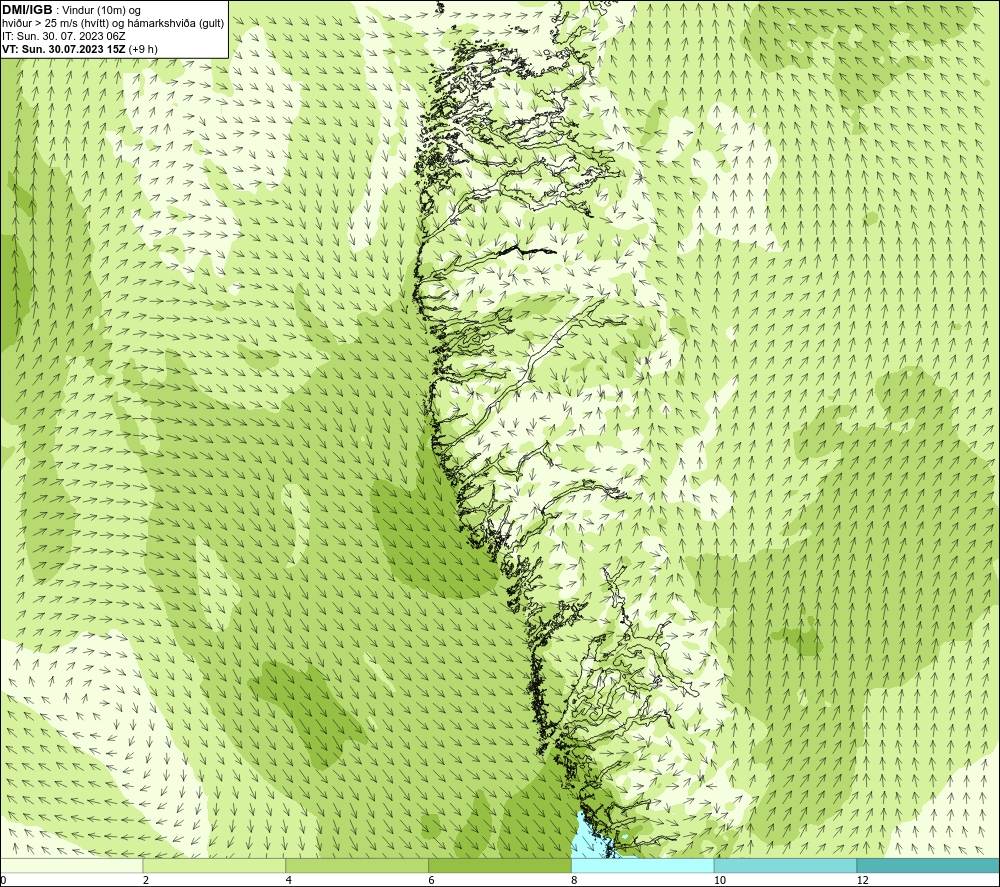
Task: Click the 4–6 m/s green color band
Action: [357, 865]
